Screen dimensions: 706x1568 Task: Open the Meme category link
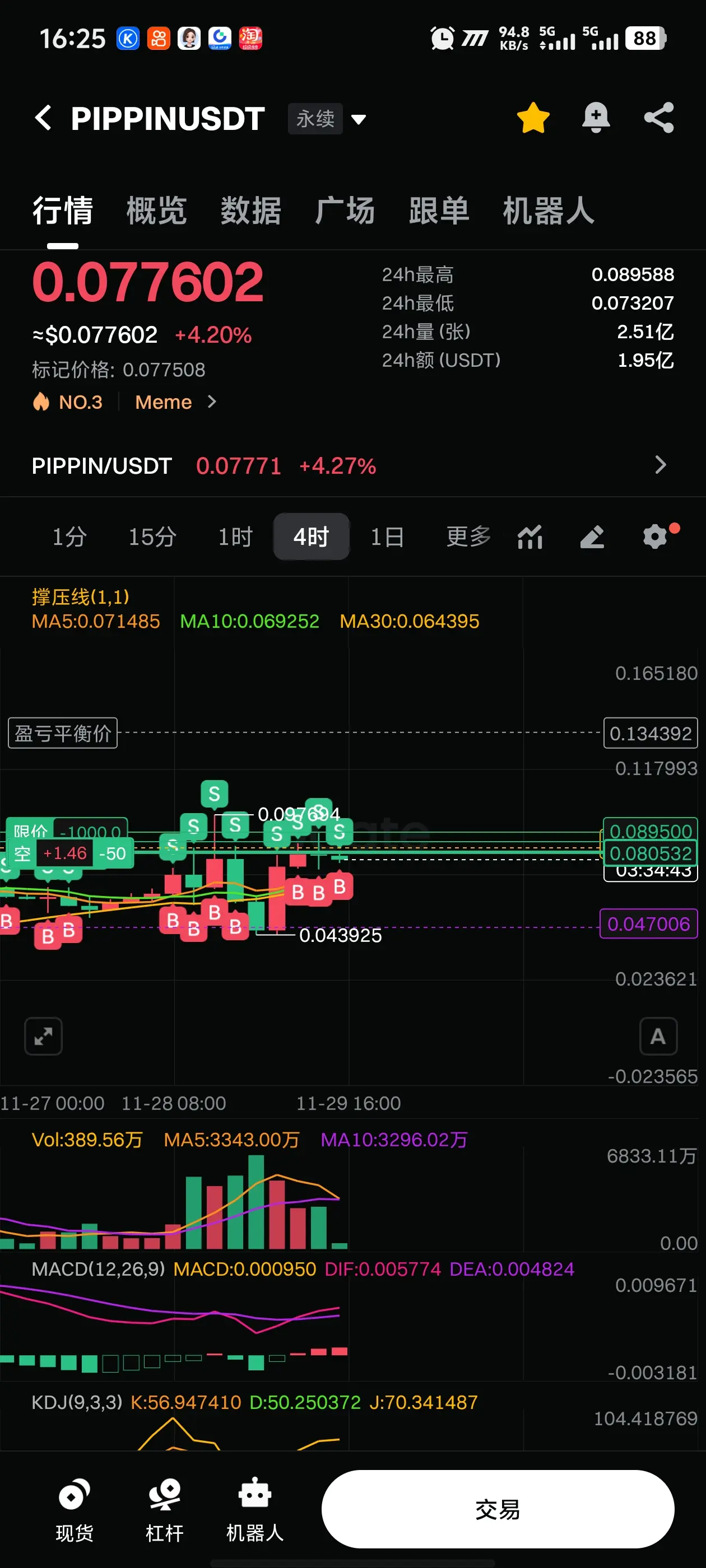click(175, 402)
